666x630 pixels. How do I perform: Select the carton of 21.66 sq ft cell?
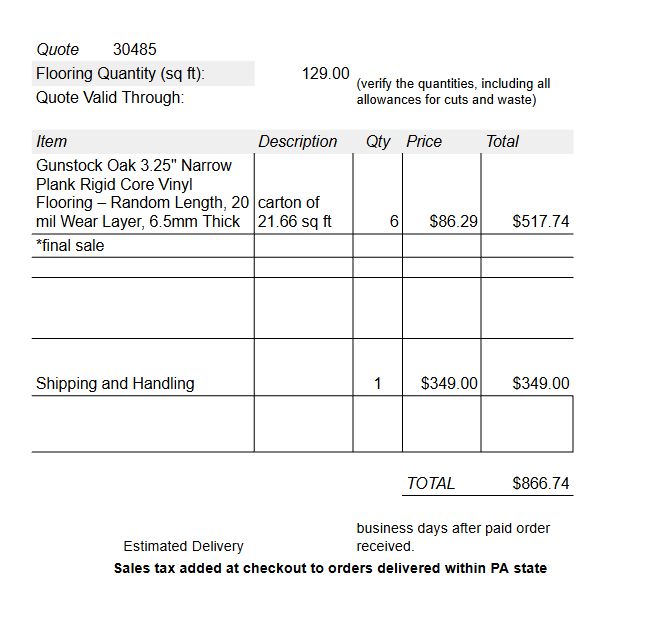coord(303,193)
